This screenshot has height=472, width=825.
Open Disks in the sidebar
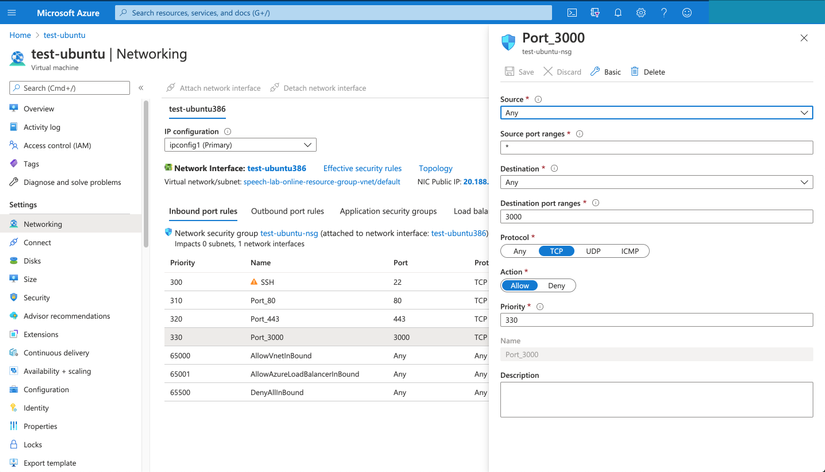[33, 261]
